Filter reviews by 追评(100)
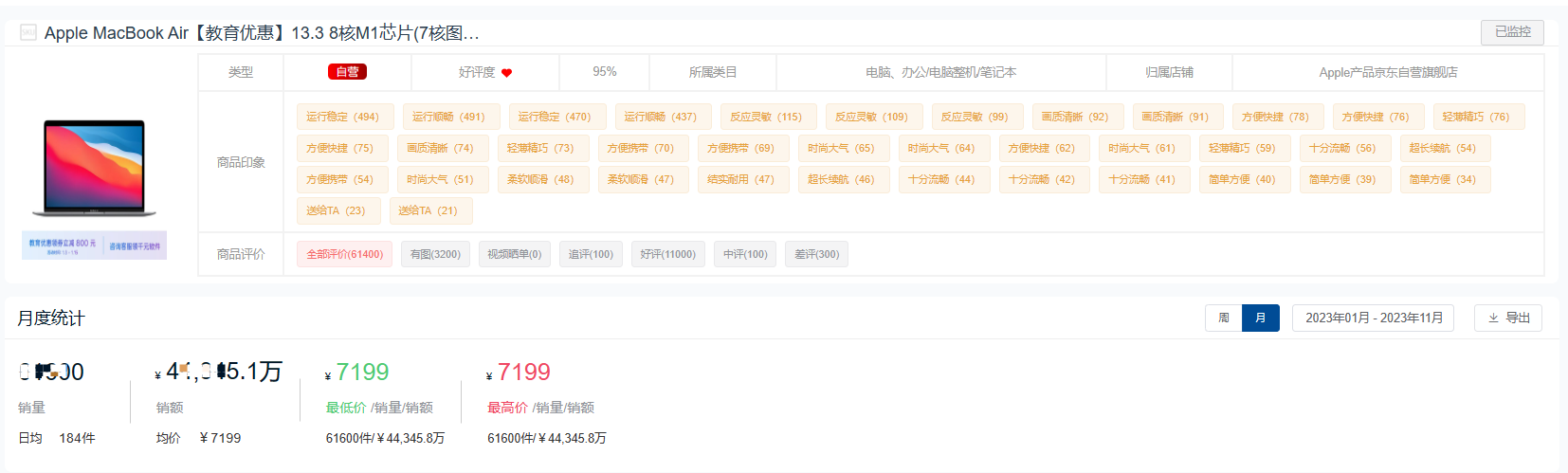1568x473 pixels. pos(591,254)
